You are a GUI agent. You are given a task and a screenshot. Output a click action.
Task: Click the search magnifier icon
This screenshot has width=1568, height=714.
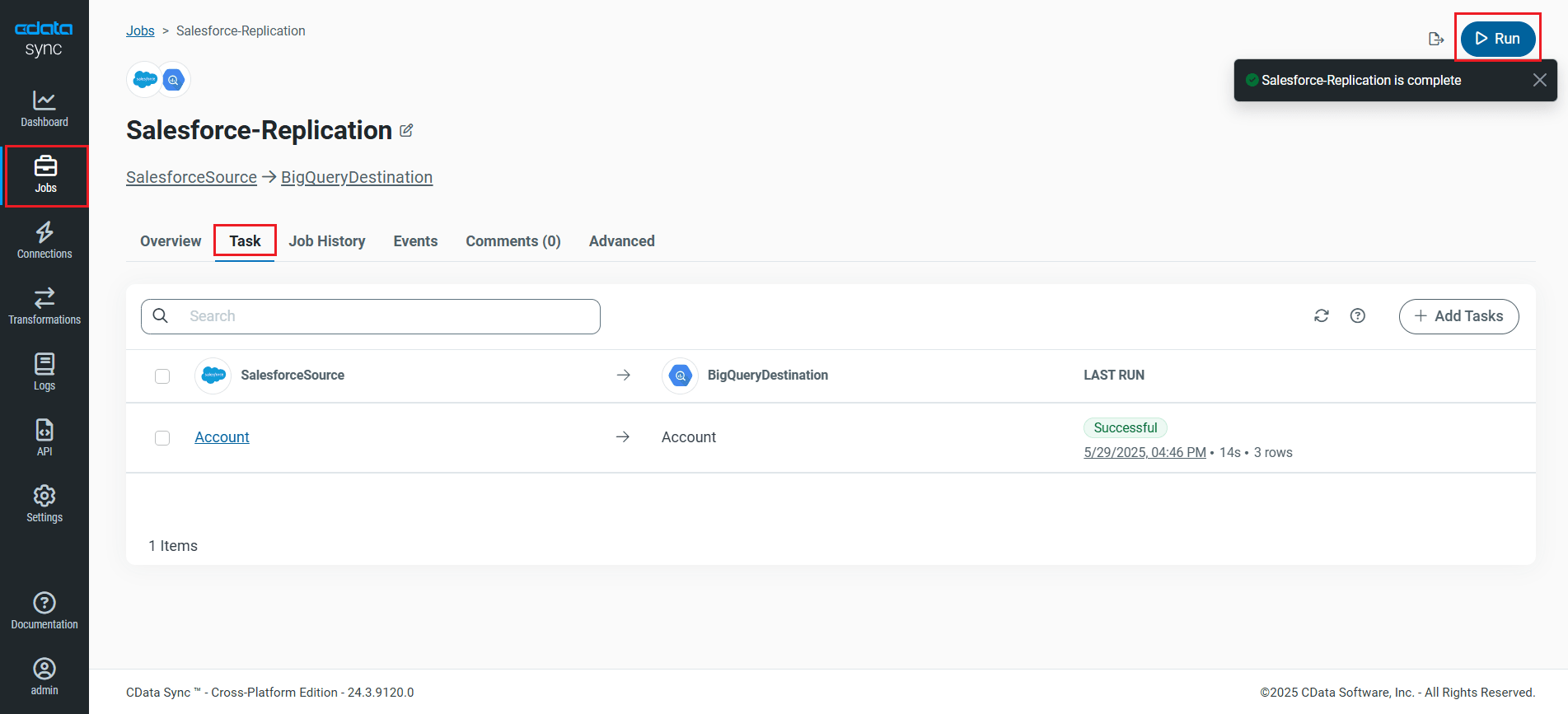click(x=161, y=316)
